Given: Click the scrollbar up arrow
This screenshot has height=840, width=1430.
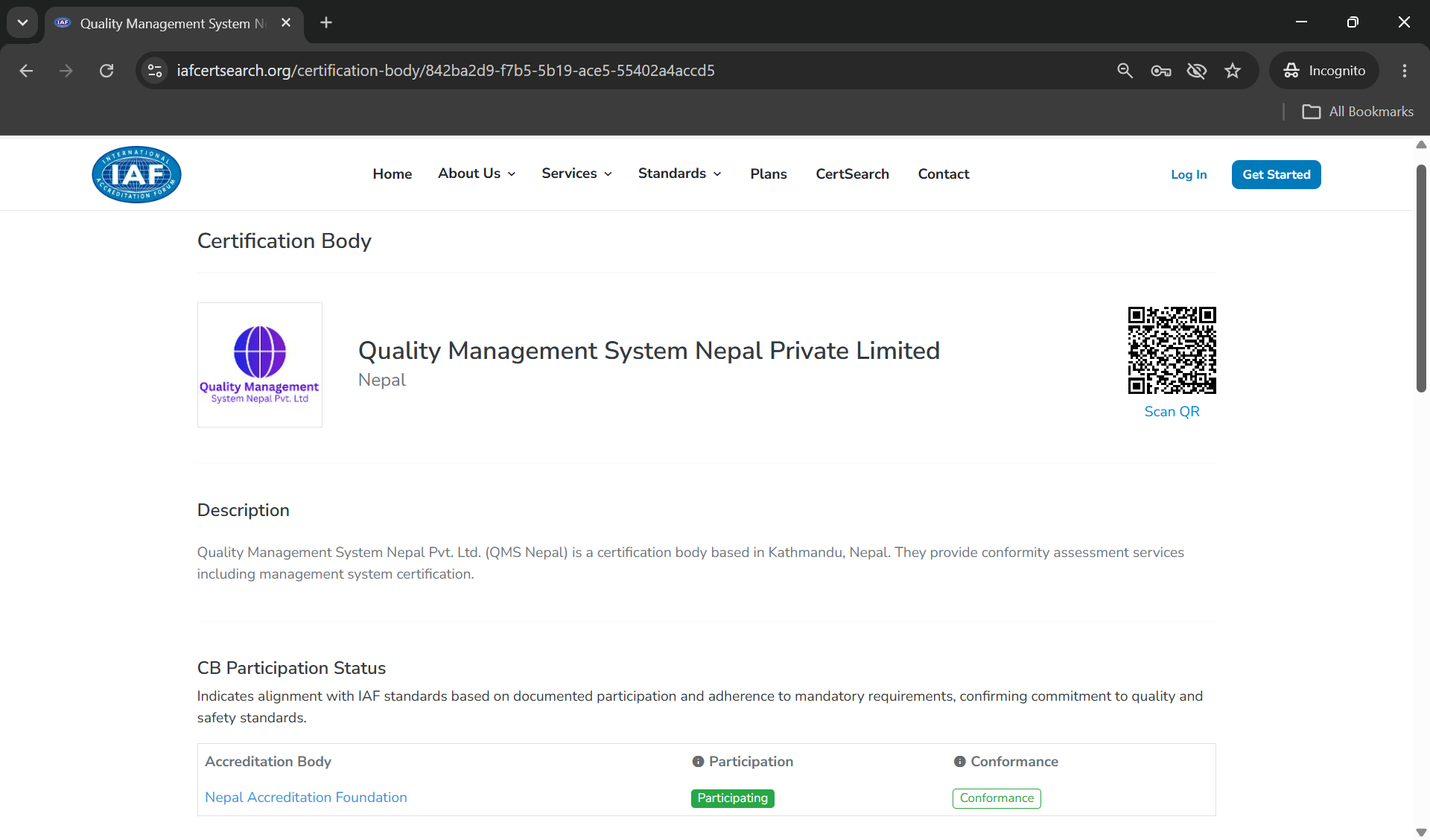Looking at the screenshot, I should (x=1421, y=144).
